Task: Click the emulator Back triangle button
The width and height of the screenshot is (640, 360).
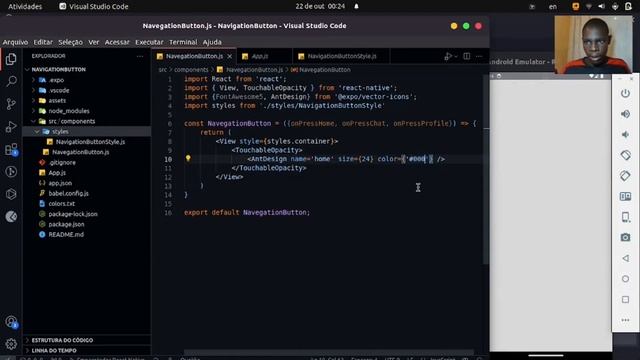Action: [x=625, y=258]
